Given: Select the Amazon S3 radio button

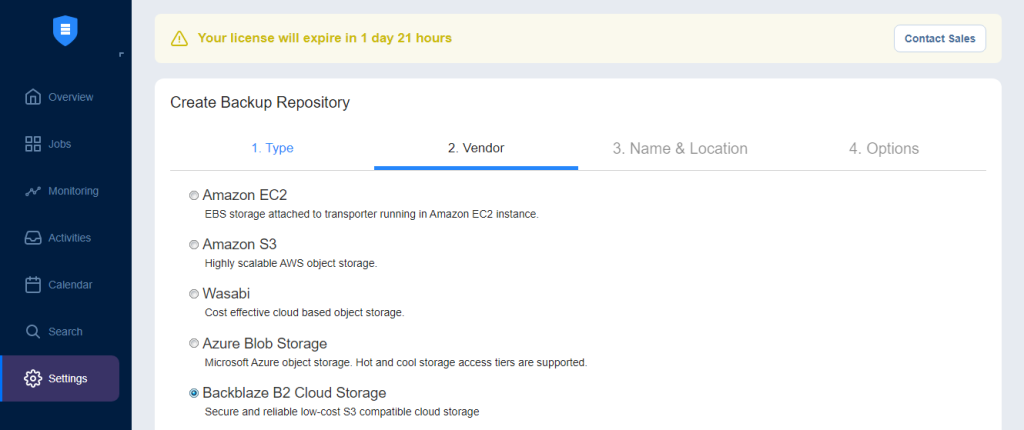Looking at the screenshot, I should point(194,245).
